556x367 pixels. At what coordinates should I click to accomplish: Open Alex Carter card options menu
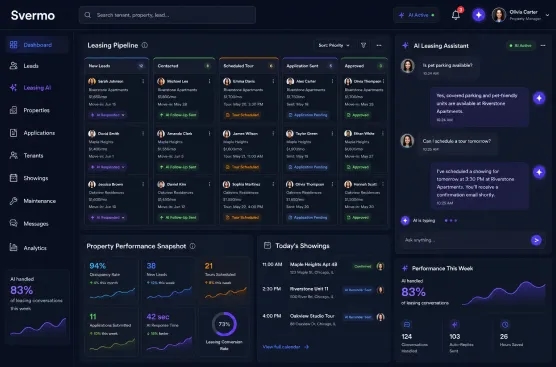click(332, 82)
